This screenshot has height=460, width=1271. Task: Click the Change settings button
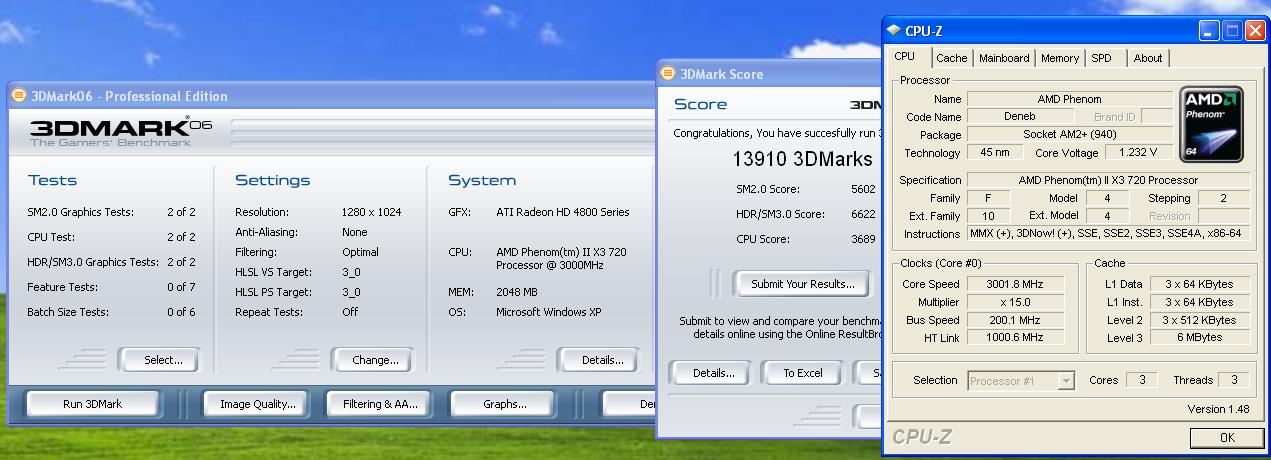(375, 360)
